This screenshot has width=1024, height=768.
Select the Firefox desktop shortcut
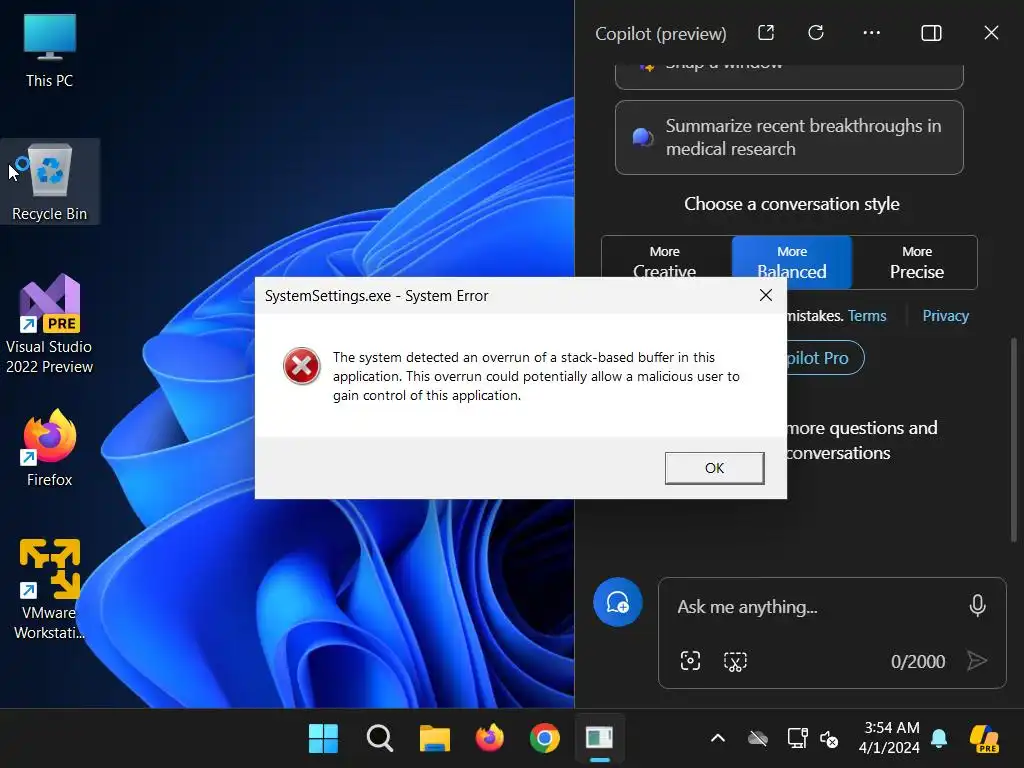tap(50, 448)
